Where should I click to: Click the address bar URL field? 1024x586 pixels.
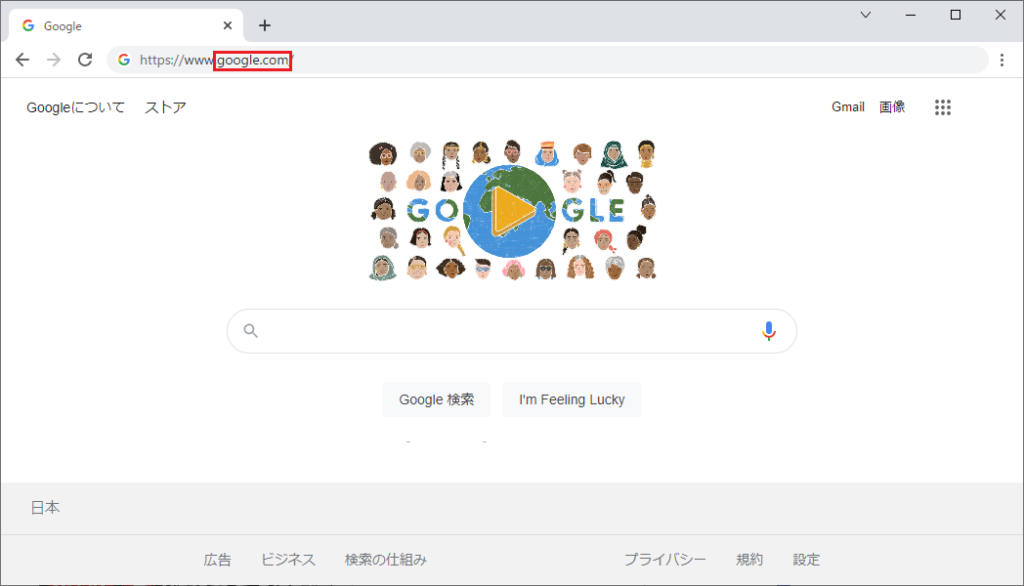[x=547, y=60]
